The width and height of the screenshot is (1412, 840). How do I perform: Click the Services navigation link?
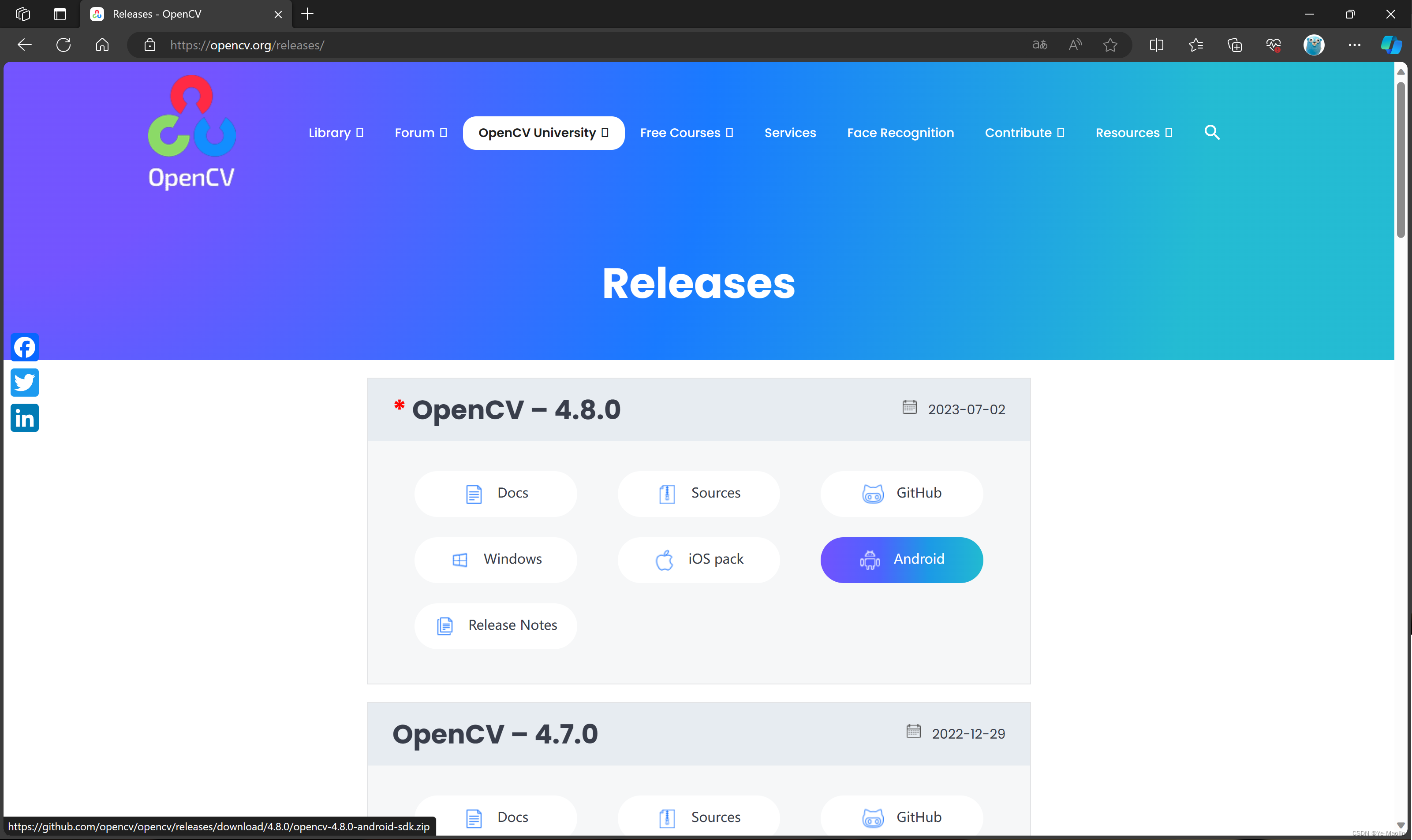pyautogui.click(x=790, y=132)
